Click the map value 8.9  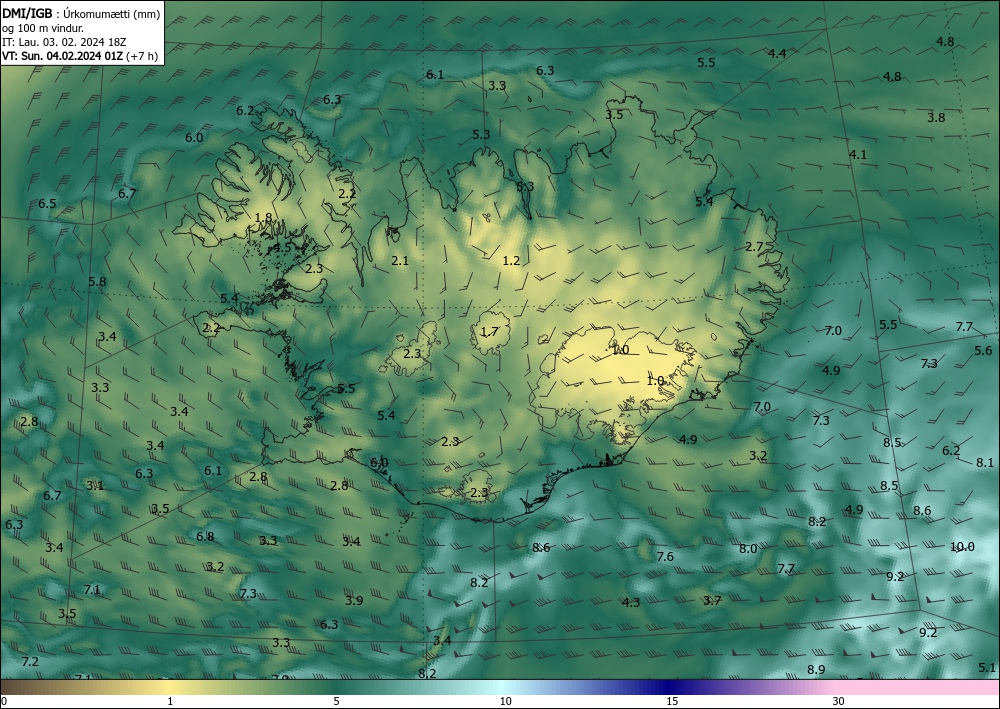(x=816, y=669)
